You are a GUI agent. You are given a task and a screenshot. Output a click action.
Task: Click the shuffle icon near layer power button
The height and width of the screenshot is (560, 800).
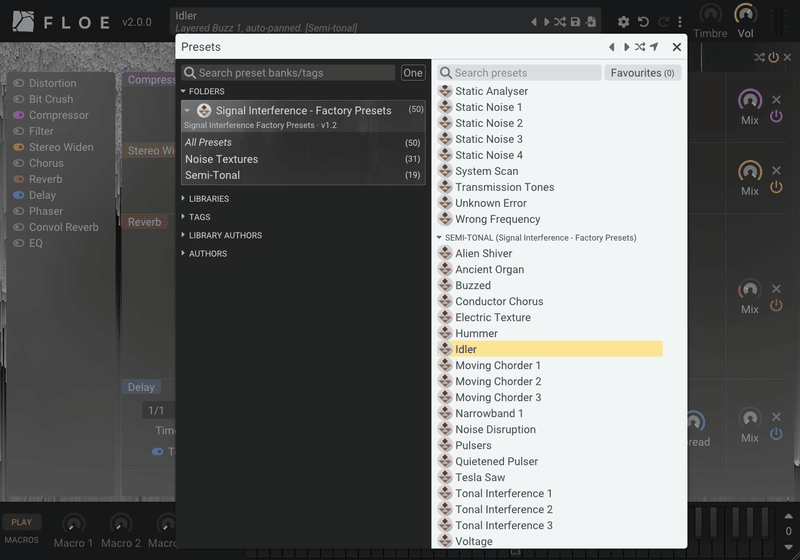(760, 58)
